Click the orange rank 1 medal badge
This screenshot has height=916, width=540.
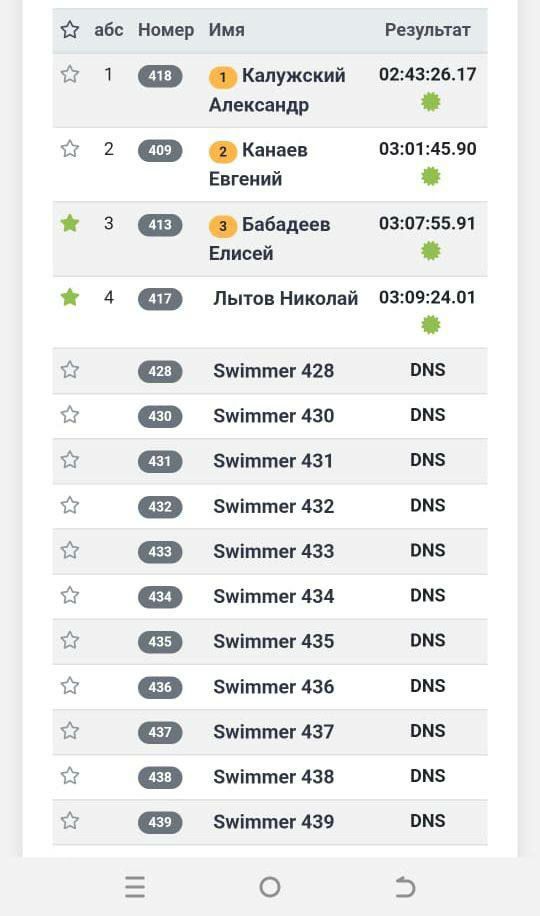click(x=223, y=77)
